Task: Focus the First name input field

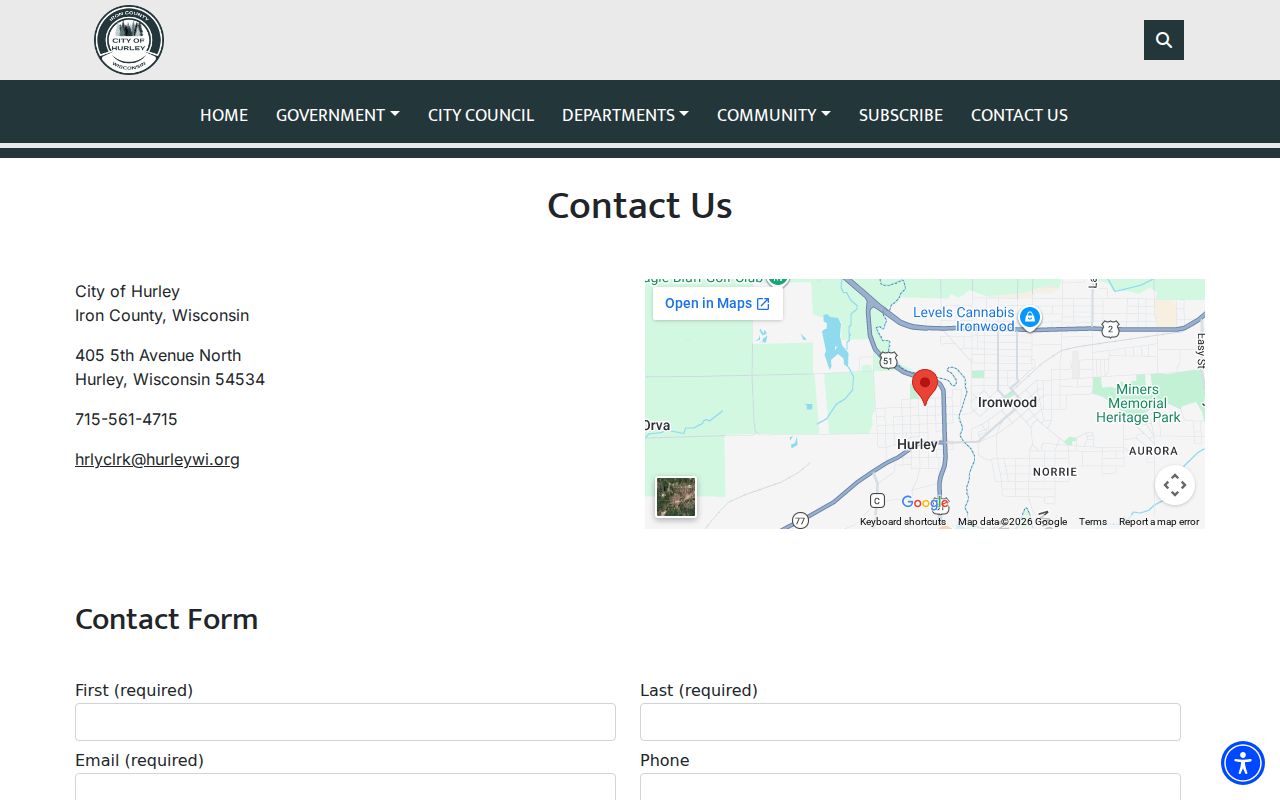Action: pyautogui.click(x=345, y=722)
